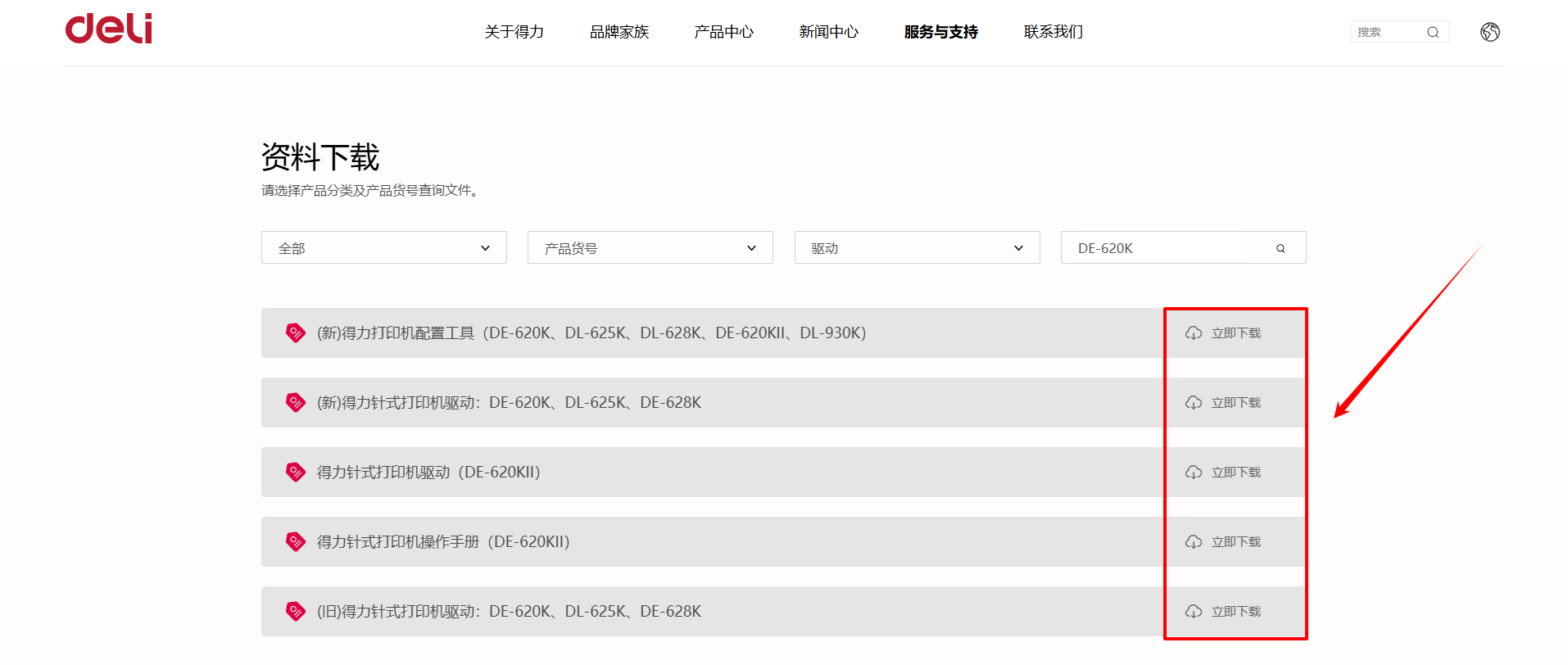Click the cloud icon for 得力针式打印机操作手册 (DE-620KII)
The image size is (1568, 665).
(1194, 541)
